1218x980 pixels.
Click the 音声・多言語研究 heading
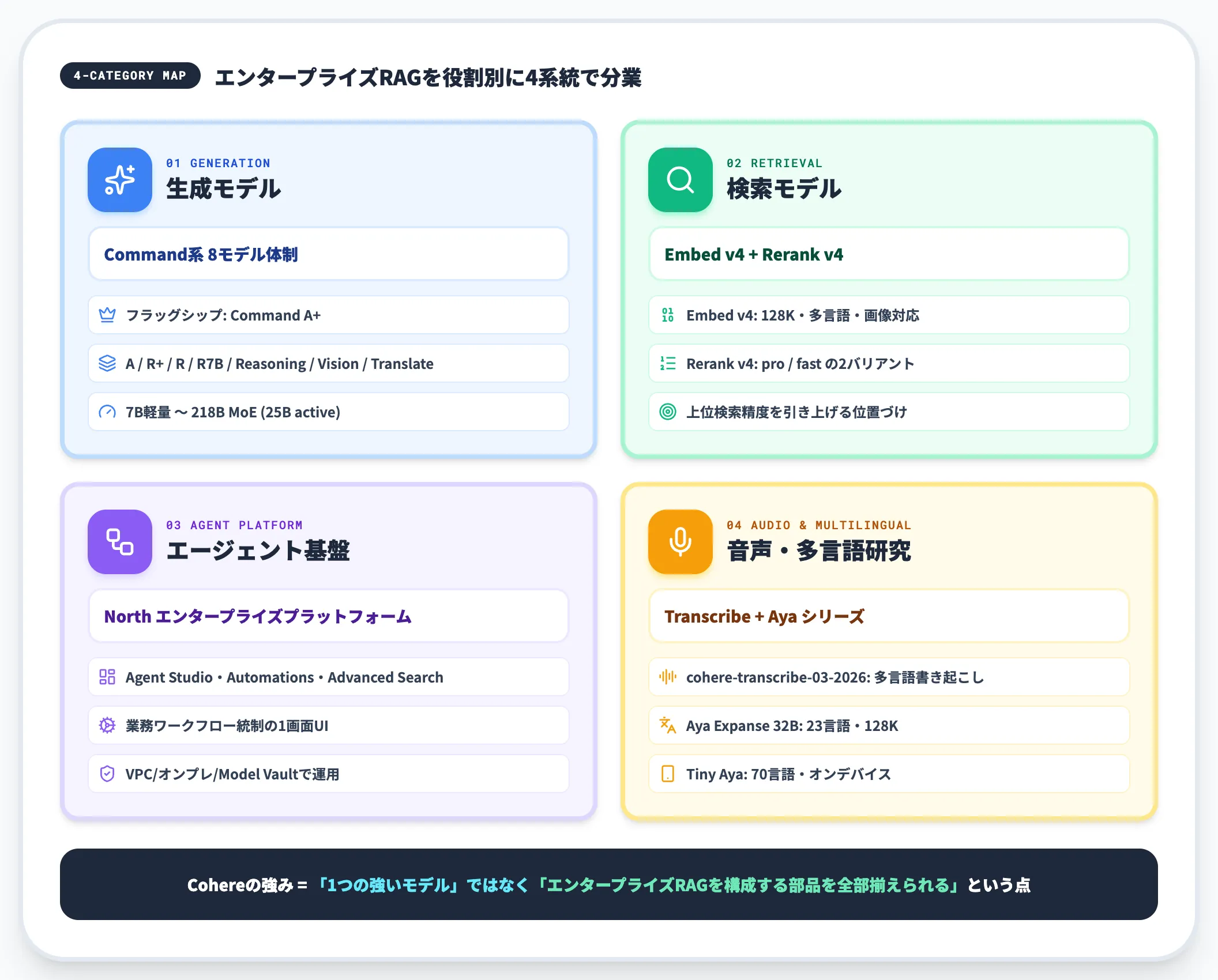pyautogui.click(x=819, y=551)
